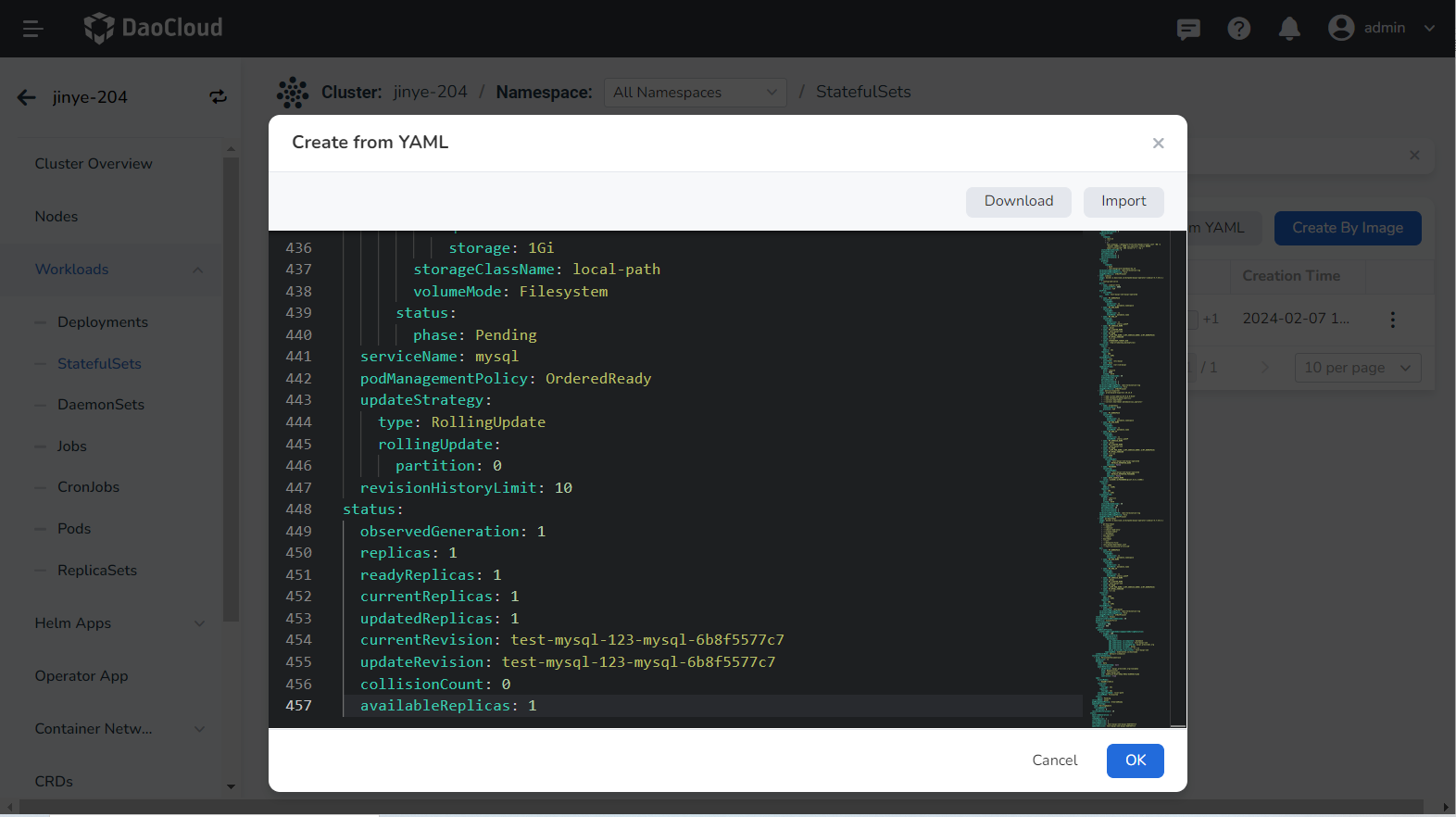Click the Download button

(x=1018, y=202)
